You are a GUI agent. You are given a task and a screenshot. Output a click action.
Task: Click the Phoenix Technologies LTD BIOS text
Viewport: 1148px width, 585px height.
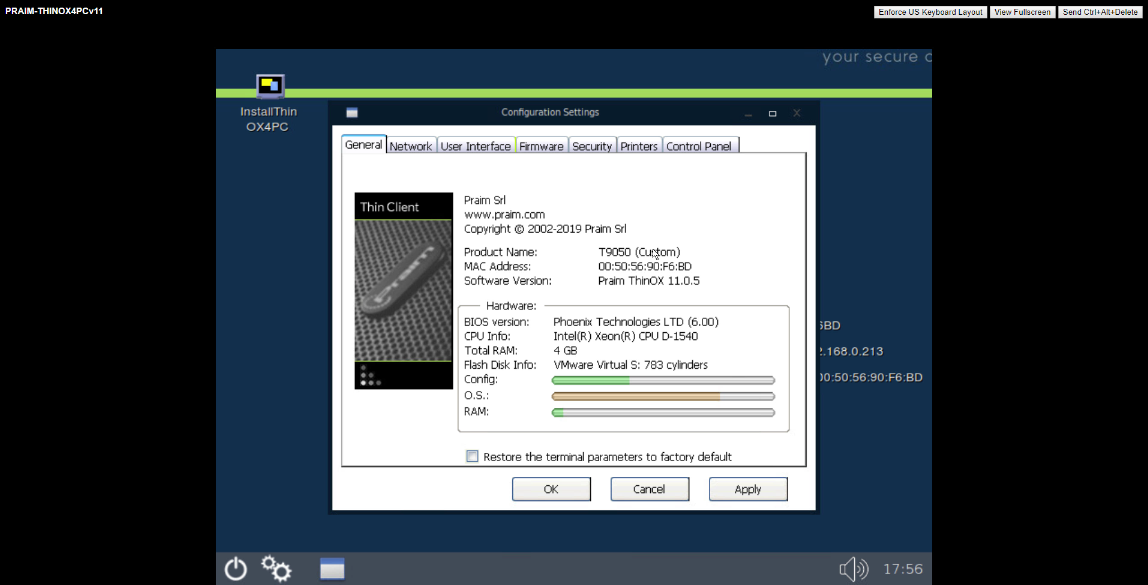point(636,321)
